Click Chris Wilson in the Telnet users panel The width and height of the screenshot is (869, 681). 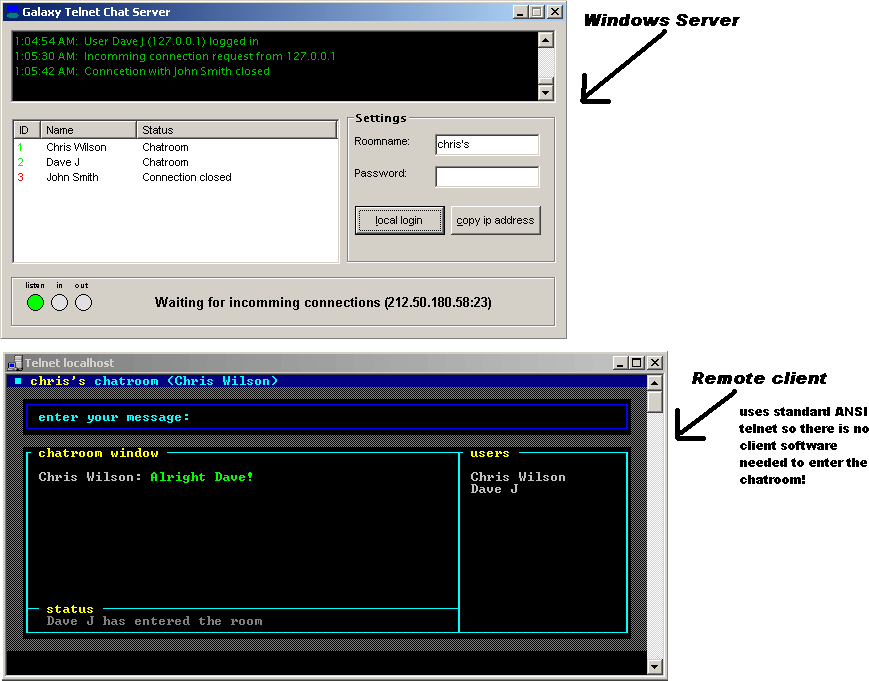point(518,477)
